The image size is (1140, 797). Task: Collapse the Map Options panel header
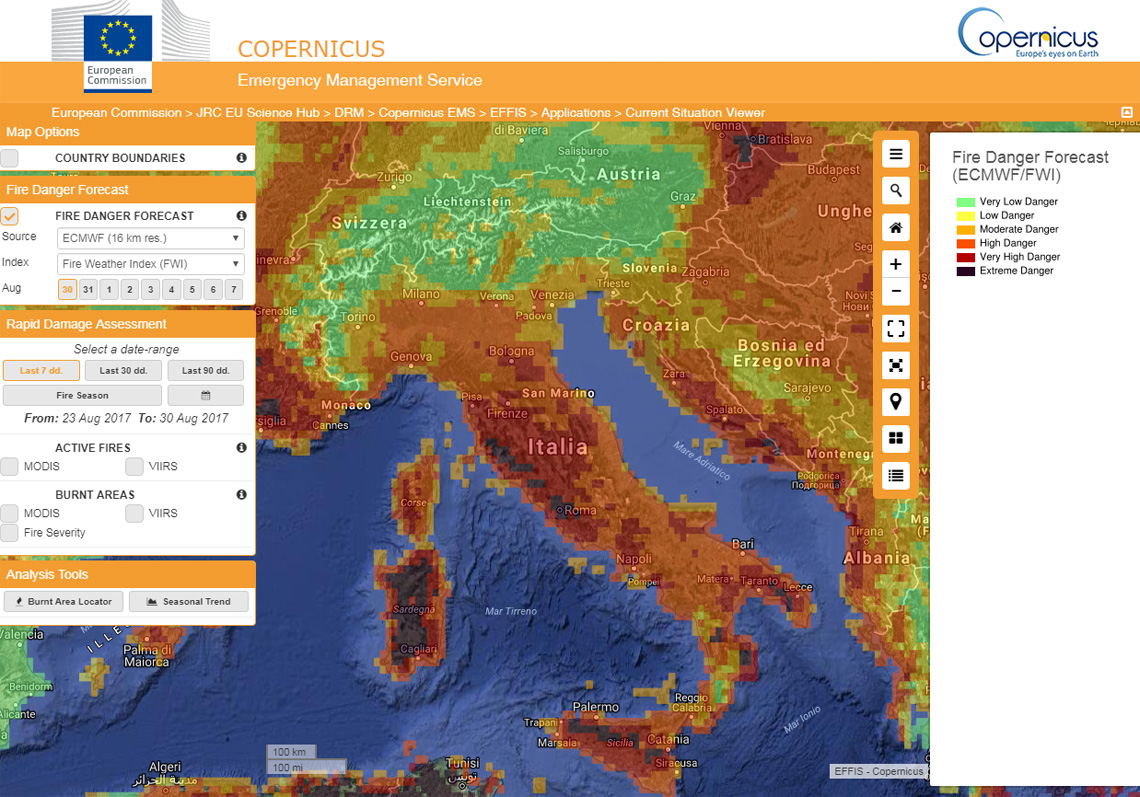[127, 132]
